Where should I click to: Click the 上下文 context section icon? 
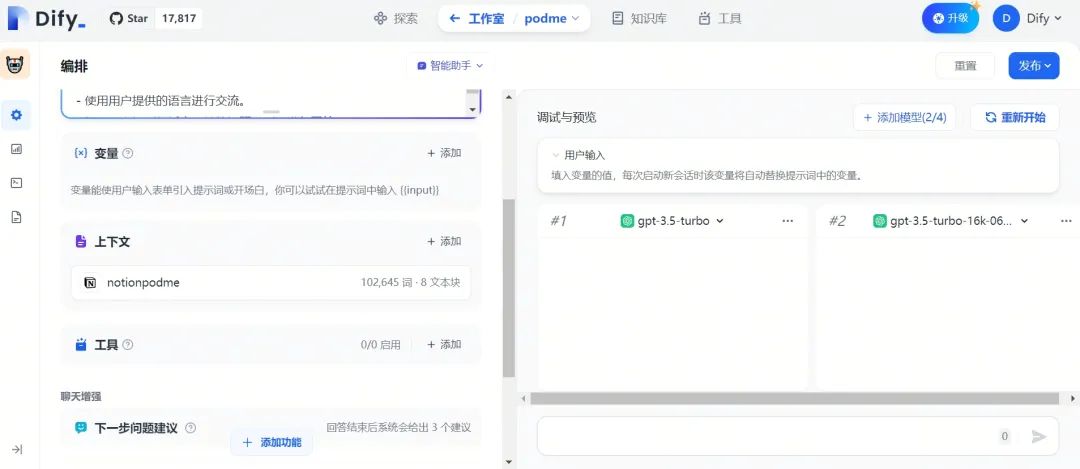[81, 242]
